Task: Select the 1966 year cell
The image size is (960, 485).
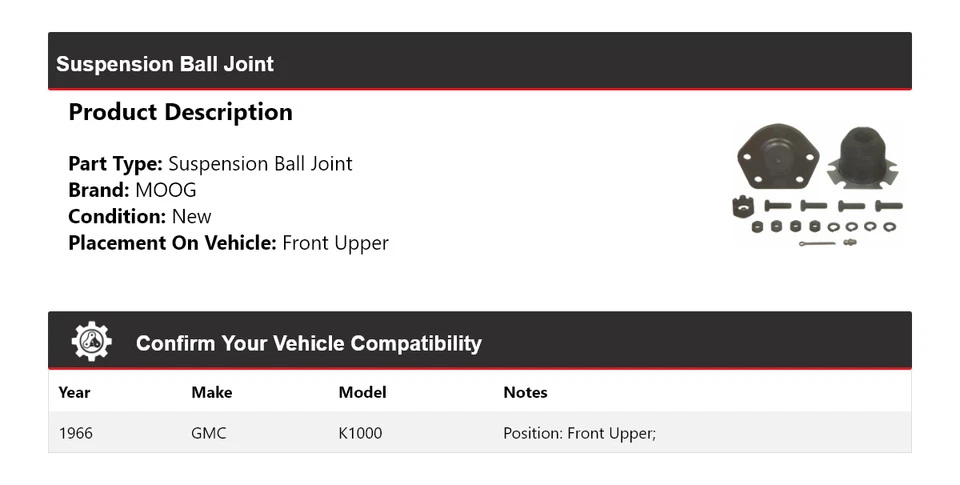Action: coord(76,433)
